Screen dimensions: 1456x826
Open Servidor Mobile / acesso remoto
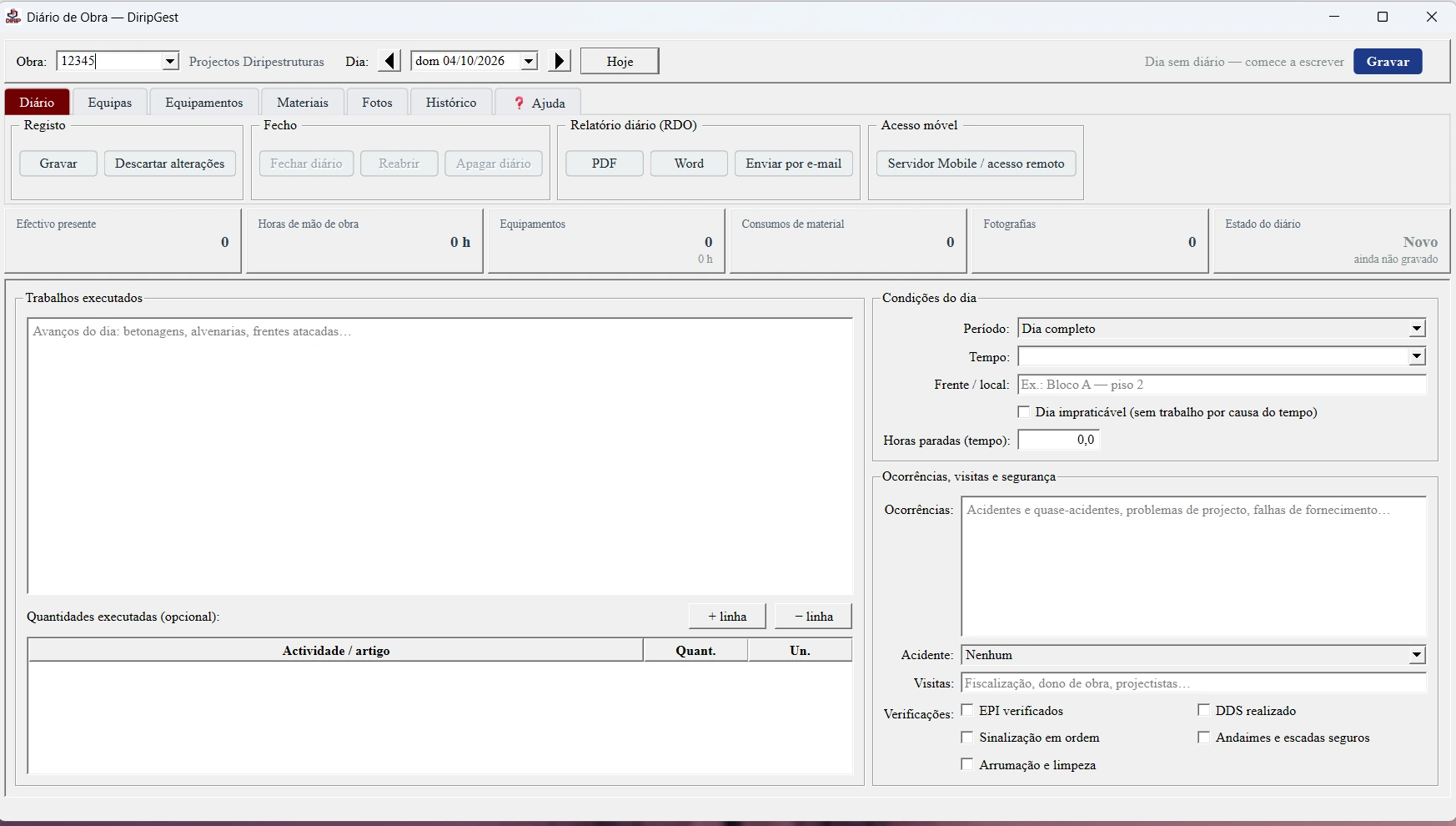[x=976, y=164]
